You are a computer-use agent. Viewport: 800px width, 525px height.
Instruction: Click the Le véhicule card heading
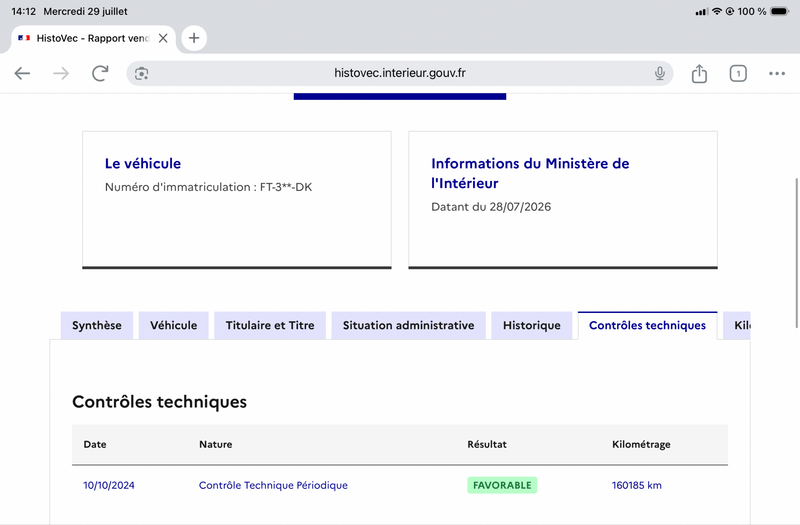143,163
